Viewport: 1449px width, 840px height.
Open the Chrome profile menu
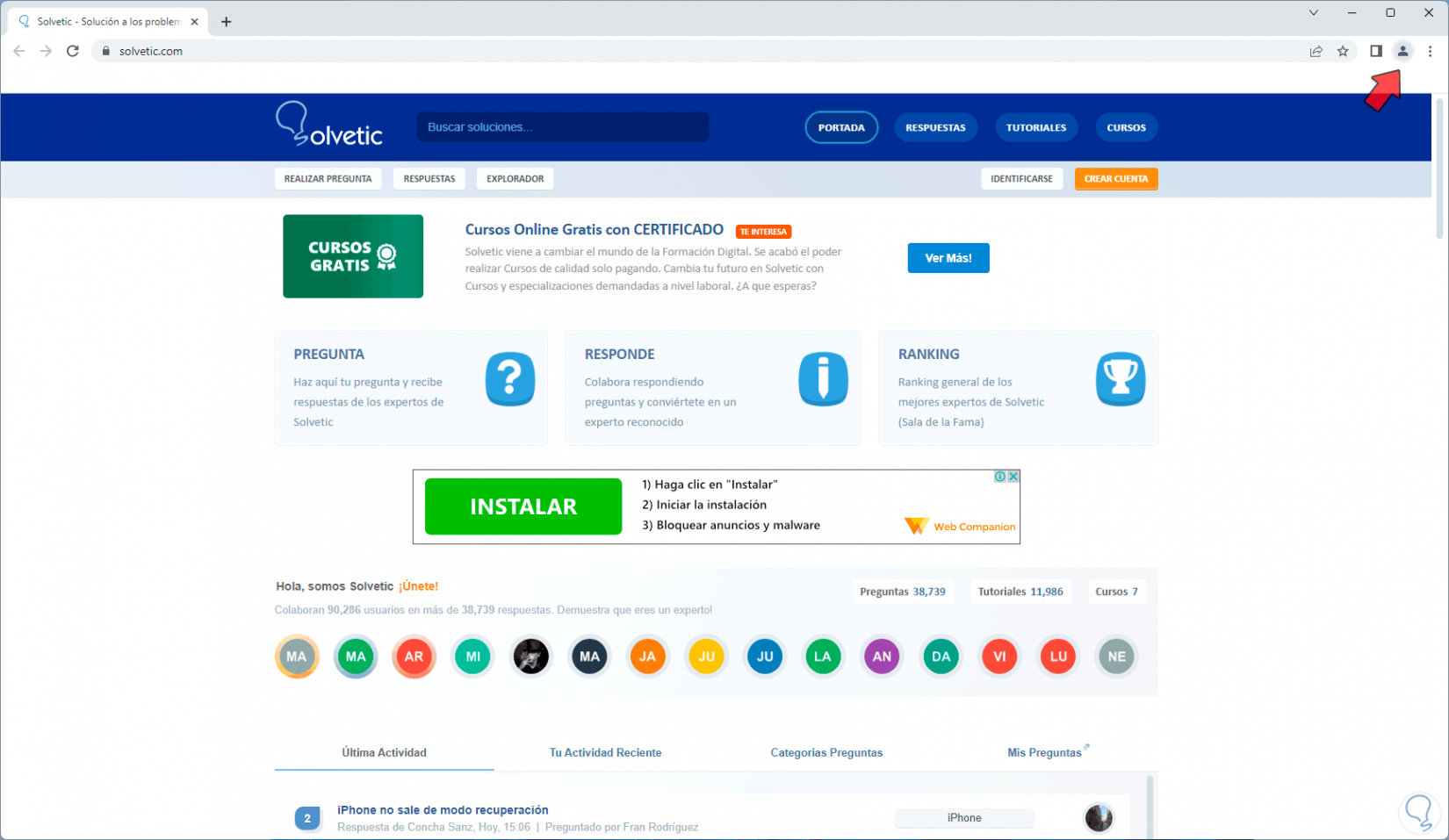coord(1403,51)
